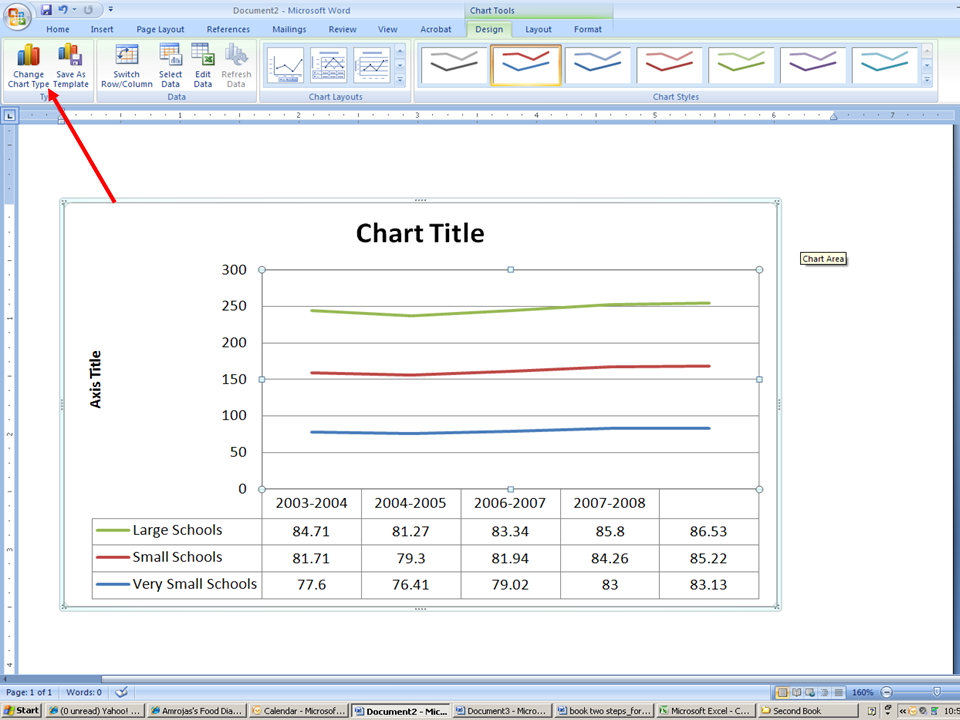The height and width of the screenshot is (720, 960).
Task: Click the green Large Schools line
Action: click(x=510, y=310)
